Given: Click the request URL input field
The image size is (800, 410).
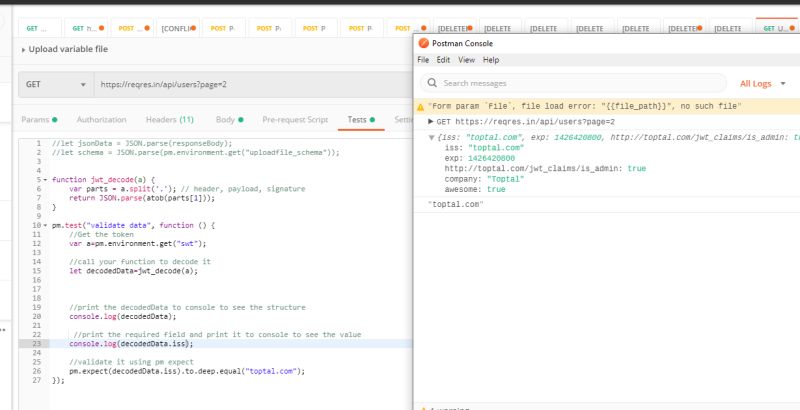Looking at the screenshot, I should click(x=253, y=85).
